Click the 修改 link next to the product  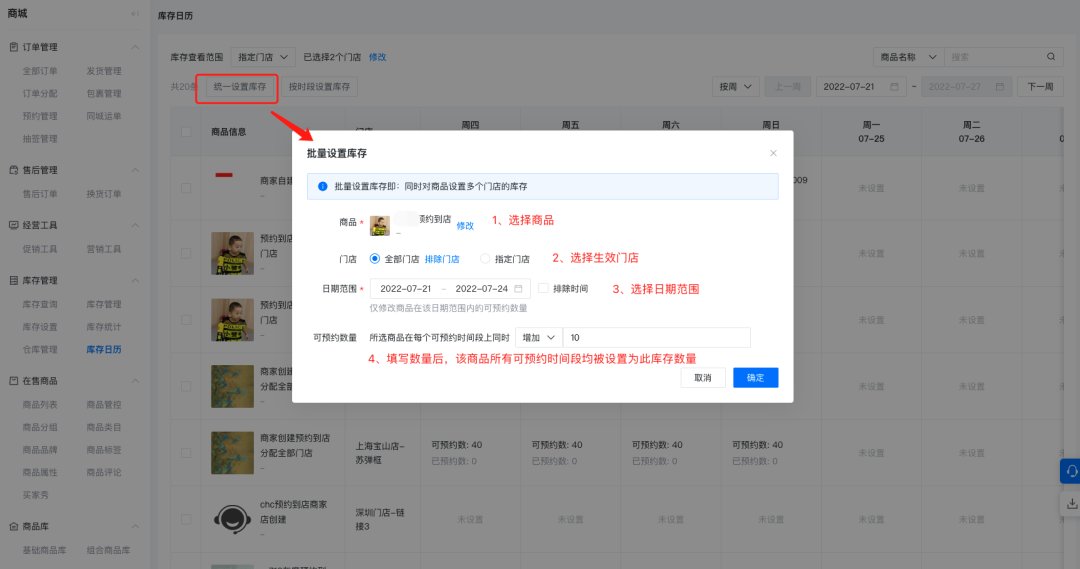click(465, 226)
